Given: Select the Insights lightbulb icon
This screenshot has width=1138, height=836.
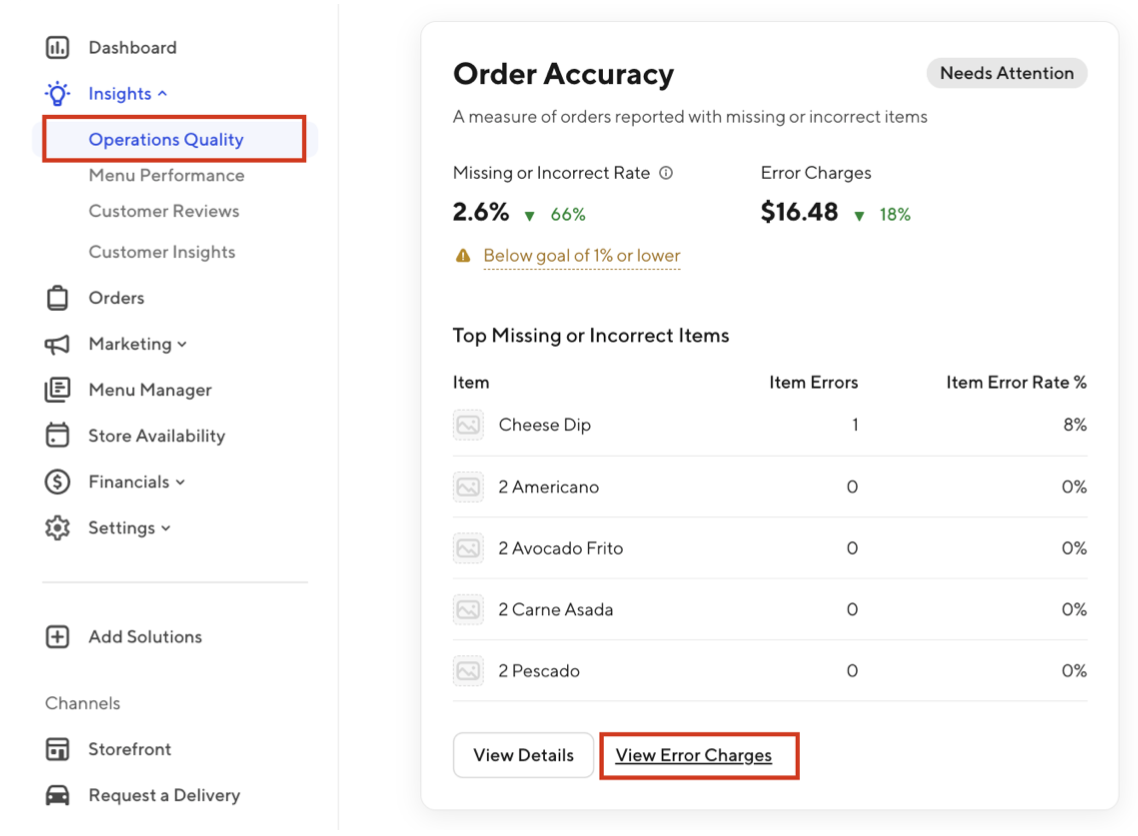Looking at the screenshot, I should [x=57, y=93].
